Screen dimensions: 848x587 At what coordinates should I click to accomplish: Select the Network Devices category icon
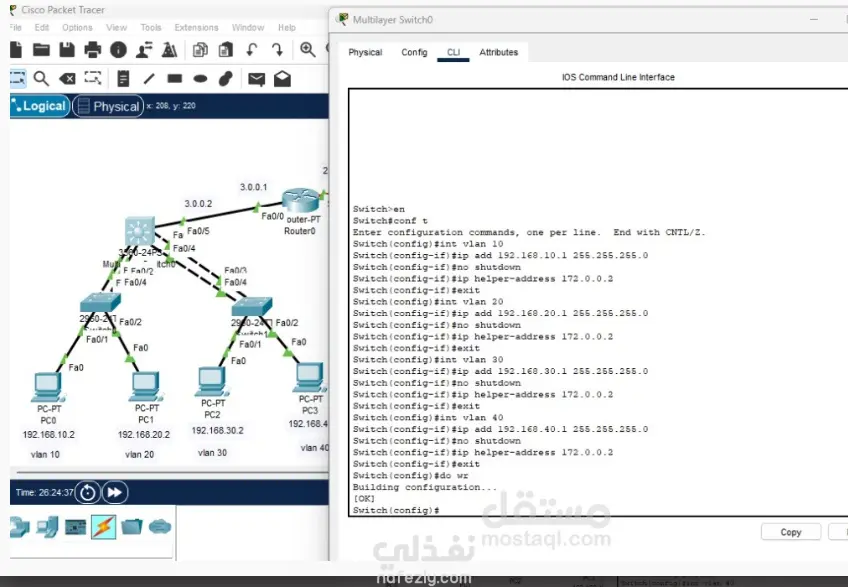click(19, 527)
